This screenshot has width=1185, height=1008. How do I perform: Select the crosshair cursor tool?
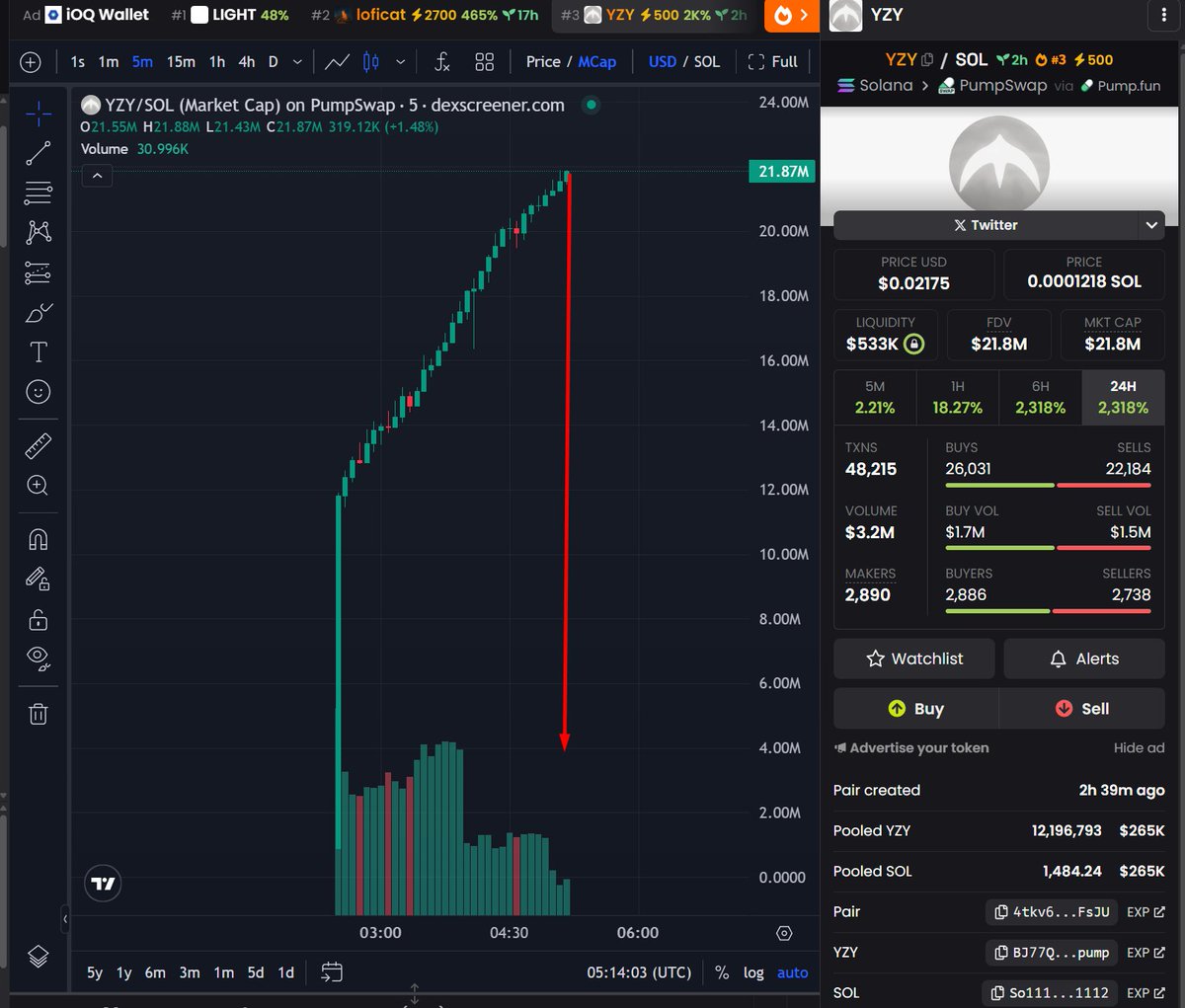[39, 114]
